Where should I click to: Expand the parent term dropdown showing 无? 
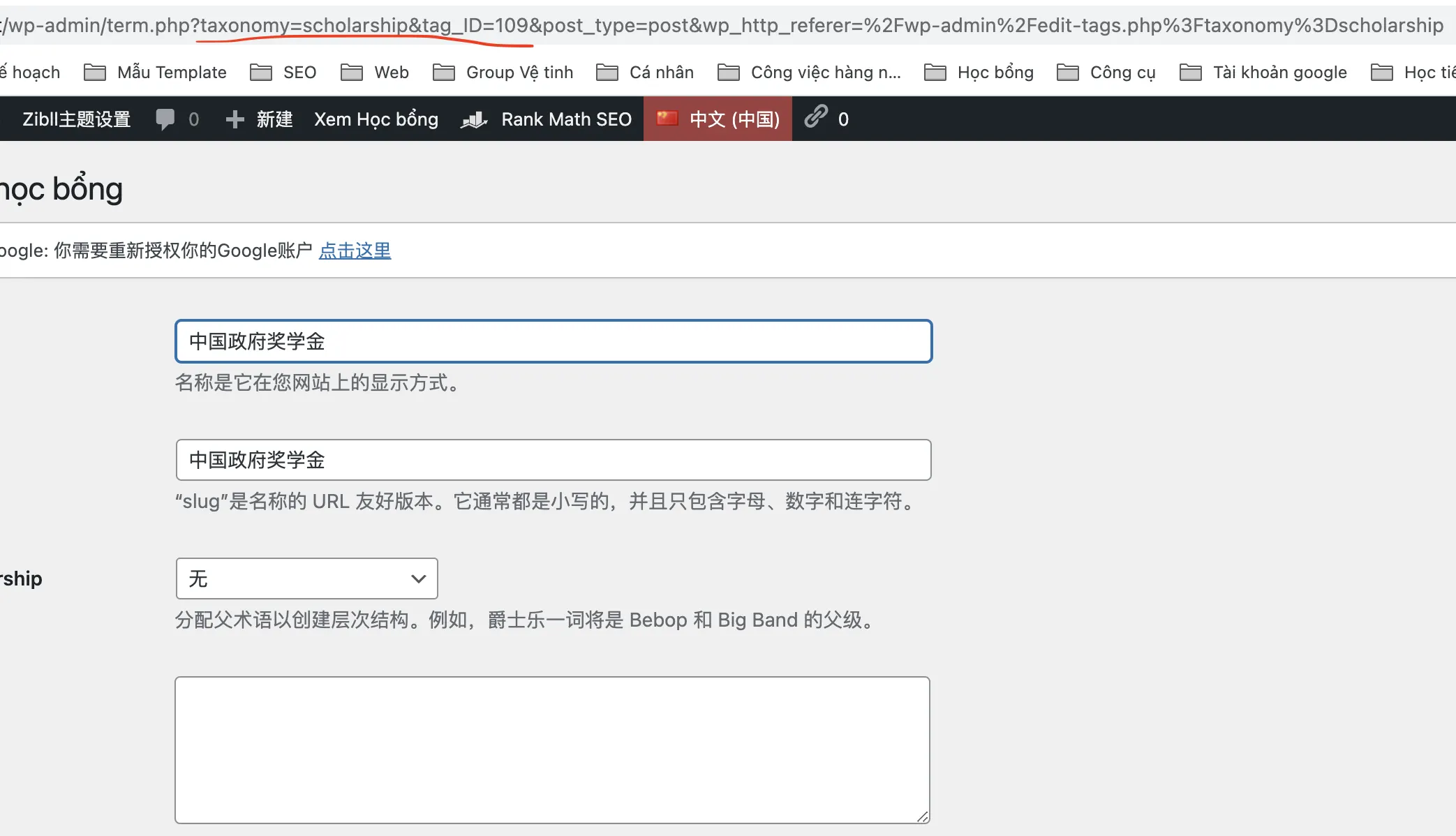307,579
